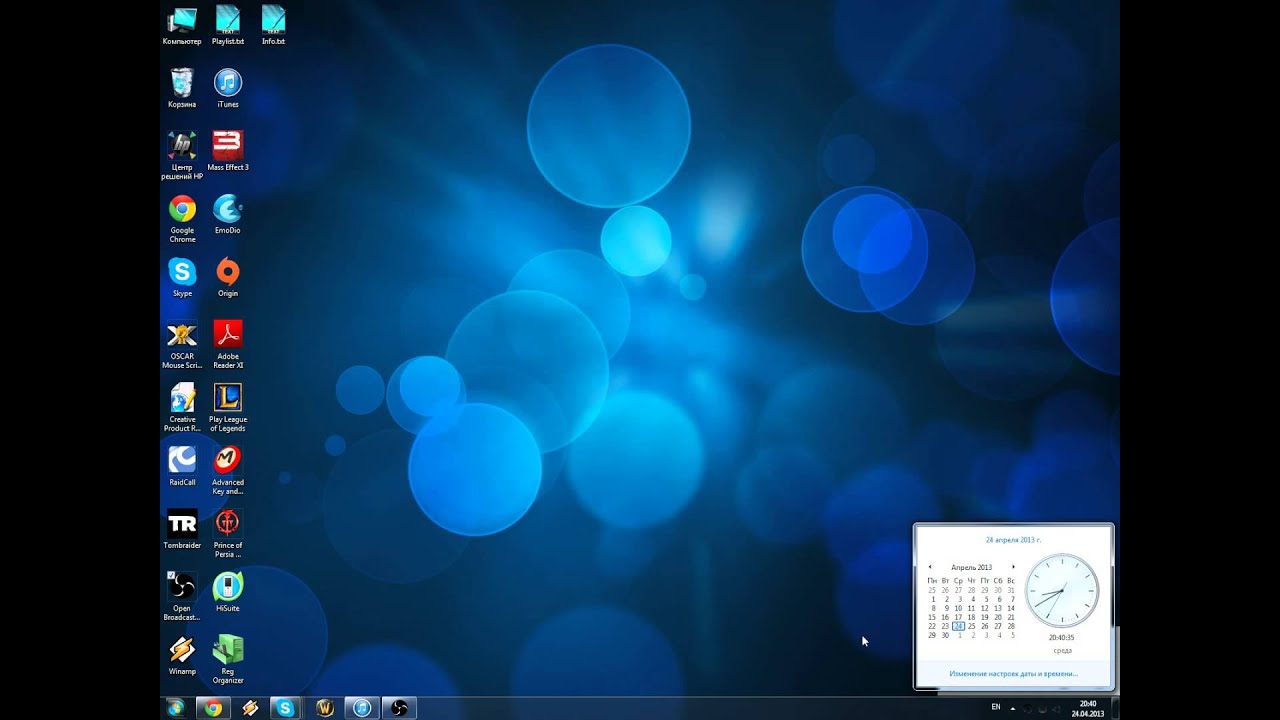Select the RaidCall desktop shortcut

(x=182, y=466)
